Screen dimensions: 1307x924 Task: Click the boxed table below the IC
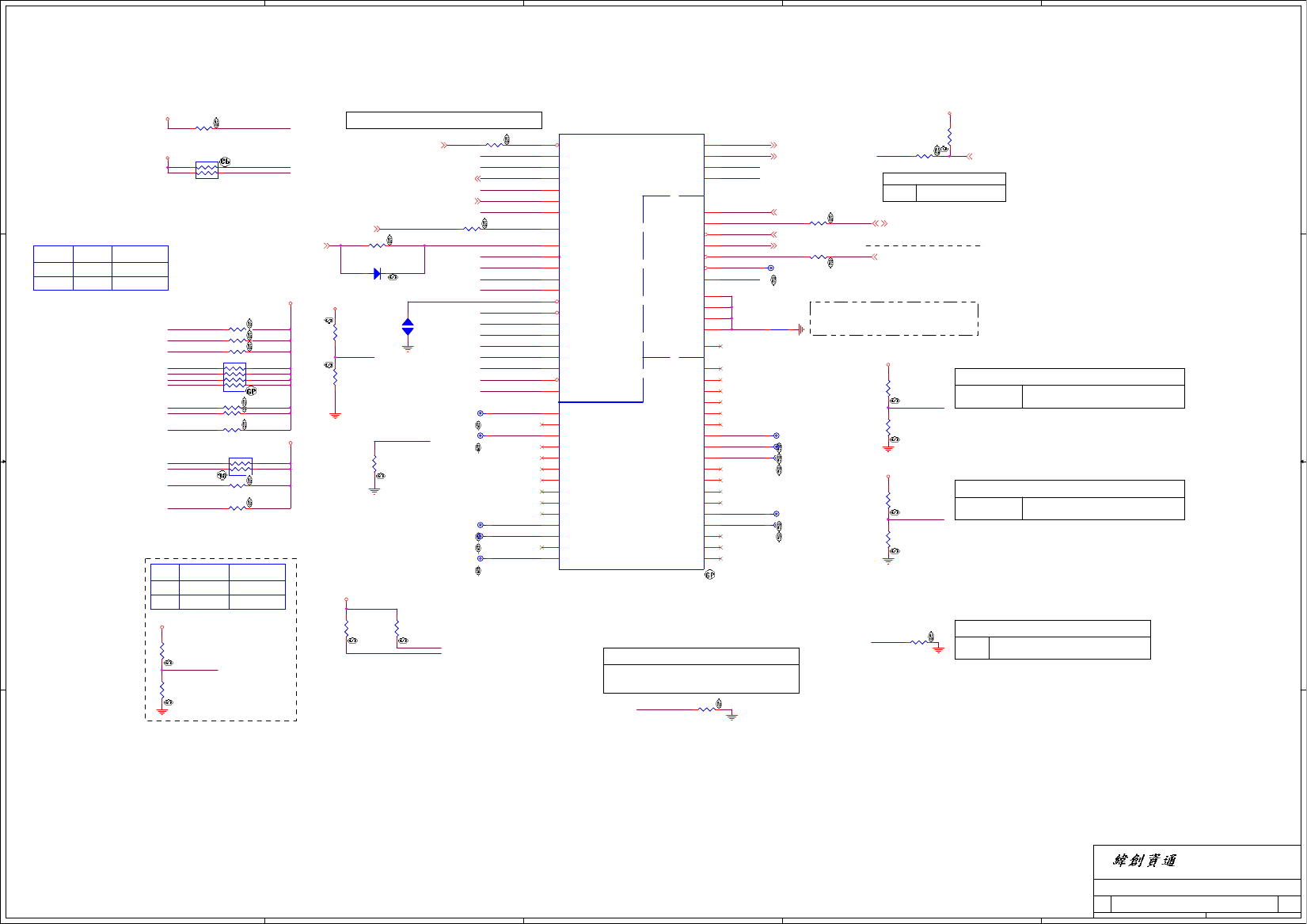click(701, 671)
